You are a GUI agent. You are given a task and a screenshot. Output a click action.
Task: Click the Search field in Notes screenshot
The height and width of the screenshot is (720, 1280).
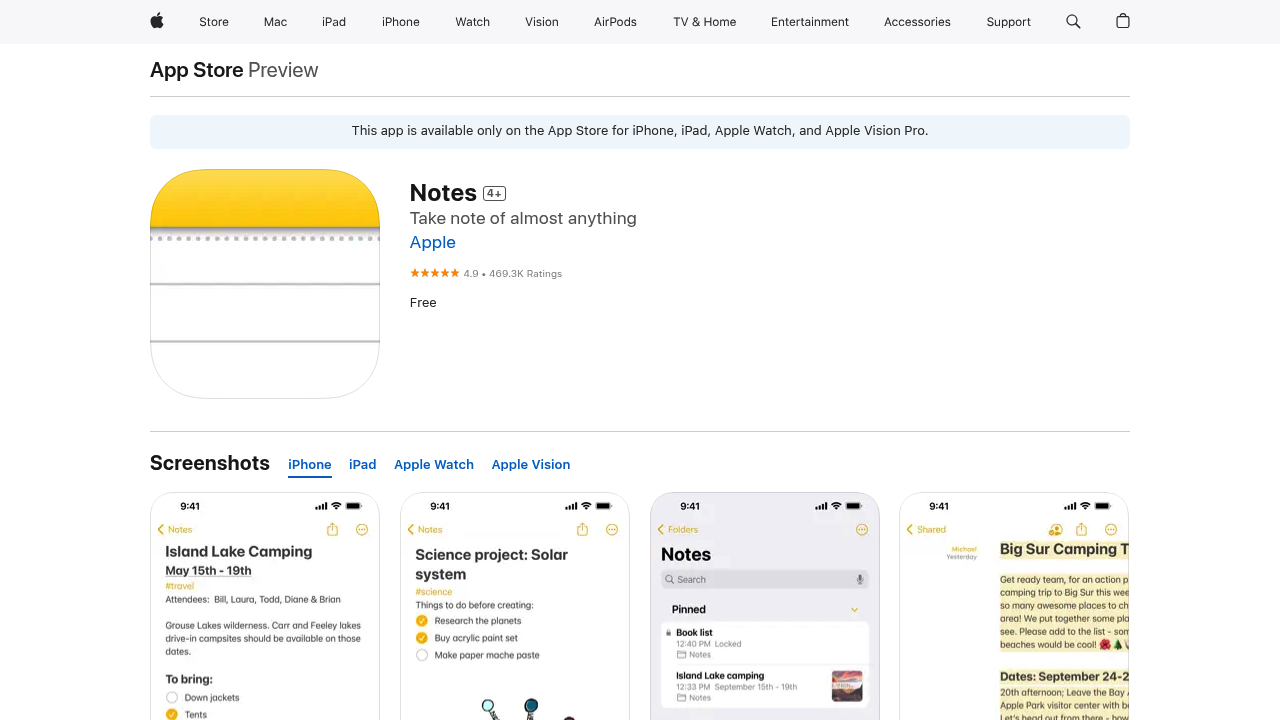764,579
